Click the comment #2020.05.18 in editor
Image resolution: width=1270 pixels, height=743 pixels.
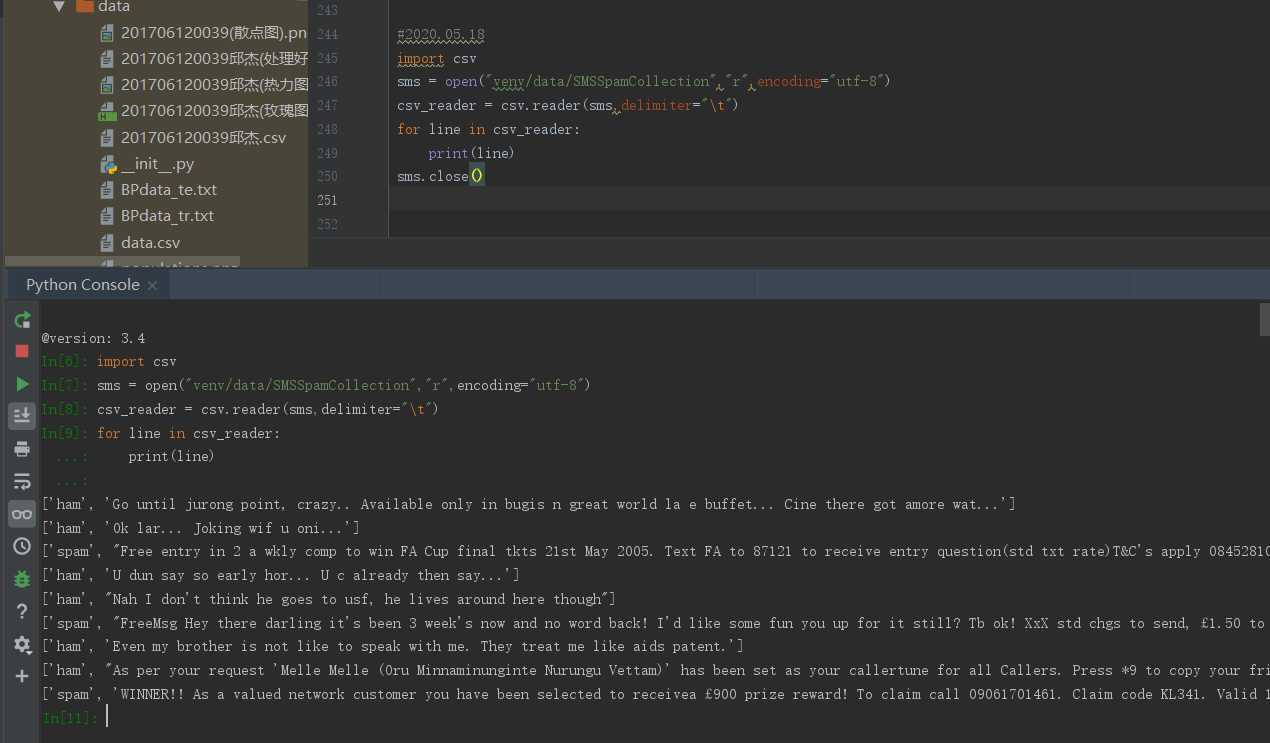[x=441, y=34]
